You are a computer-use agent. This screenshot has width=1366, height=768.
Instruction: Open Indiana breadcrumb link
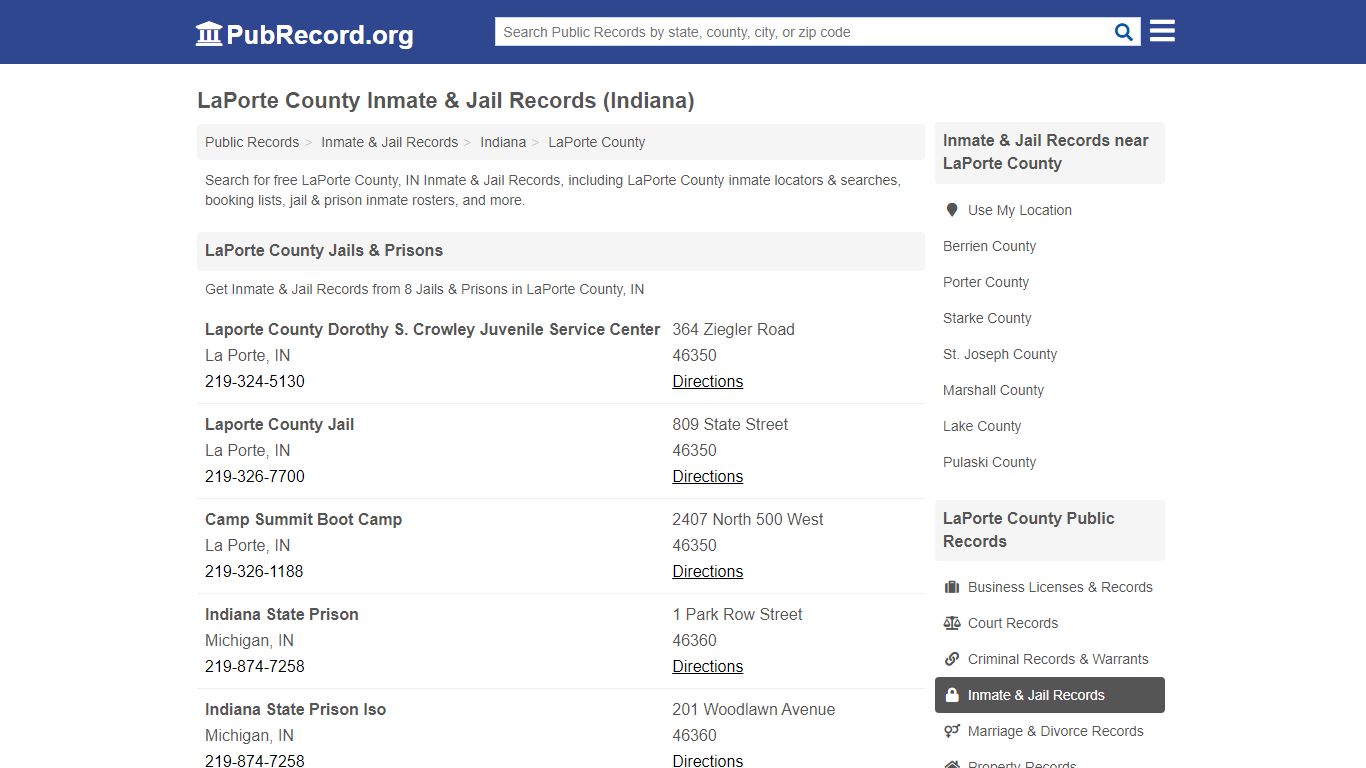[503, 142]
